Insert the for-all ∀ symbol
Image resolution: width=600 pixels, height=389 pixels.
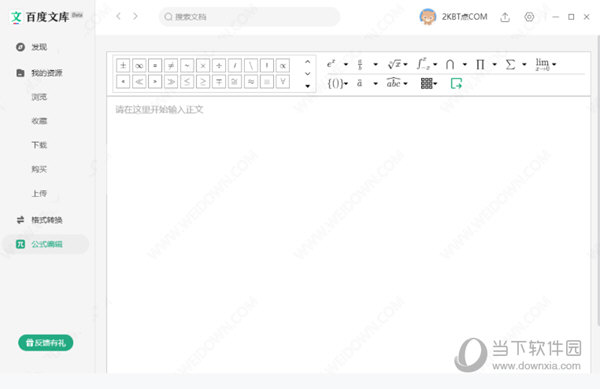[283, 81]
